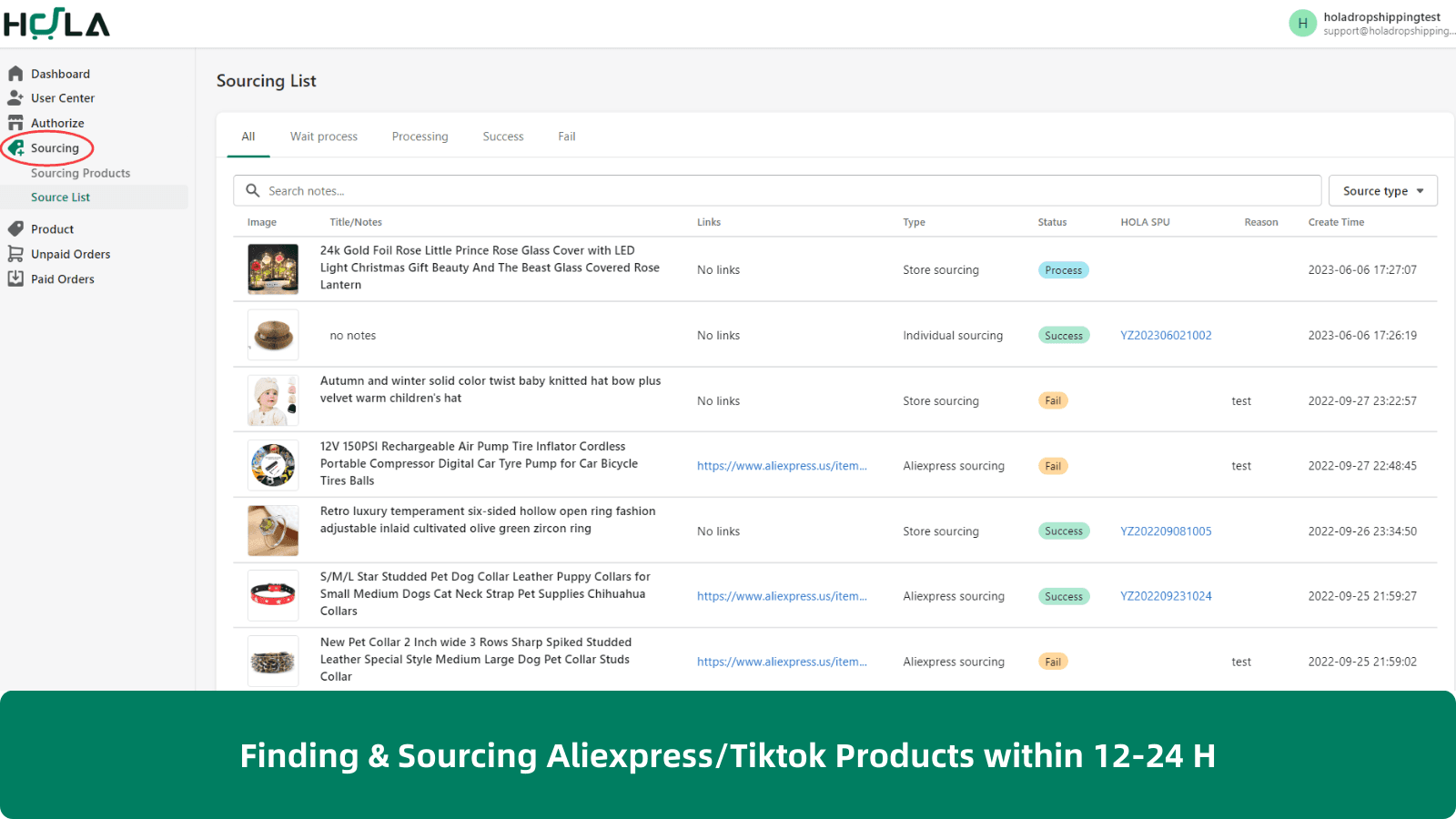Switch to the Processing tab

tap(420, 136)
